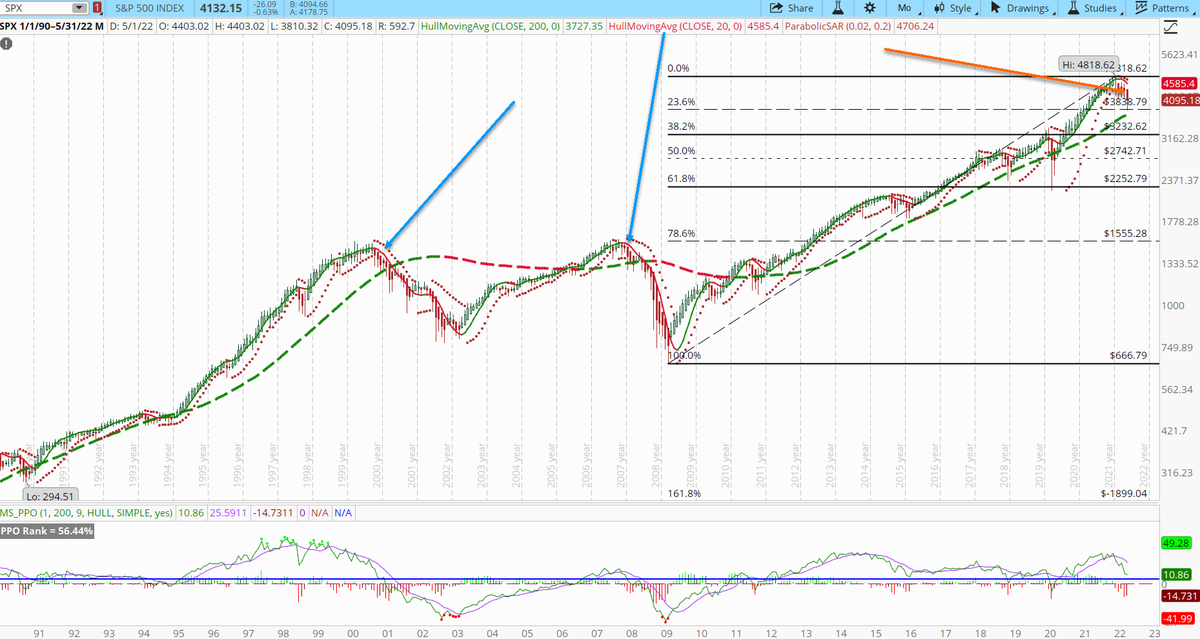The image size is (1200, 639).
Task: Open the beaker flask quick-study icon
Action: (838, 8)
